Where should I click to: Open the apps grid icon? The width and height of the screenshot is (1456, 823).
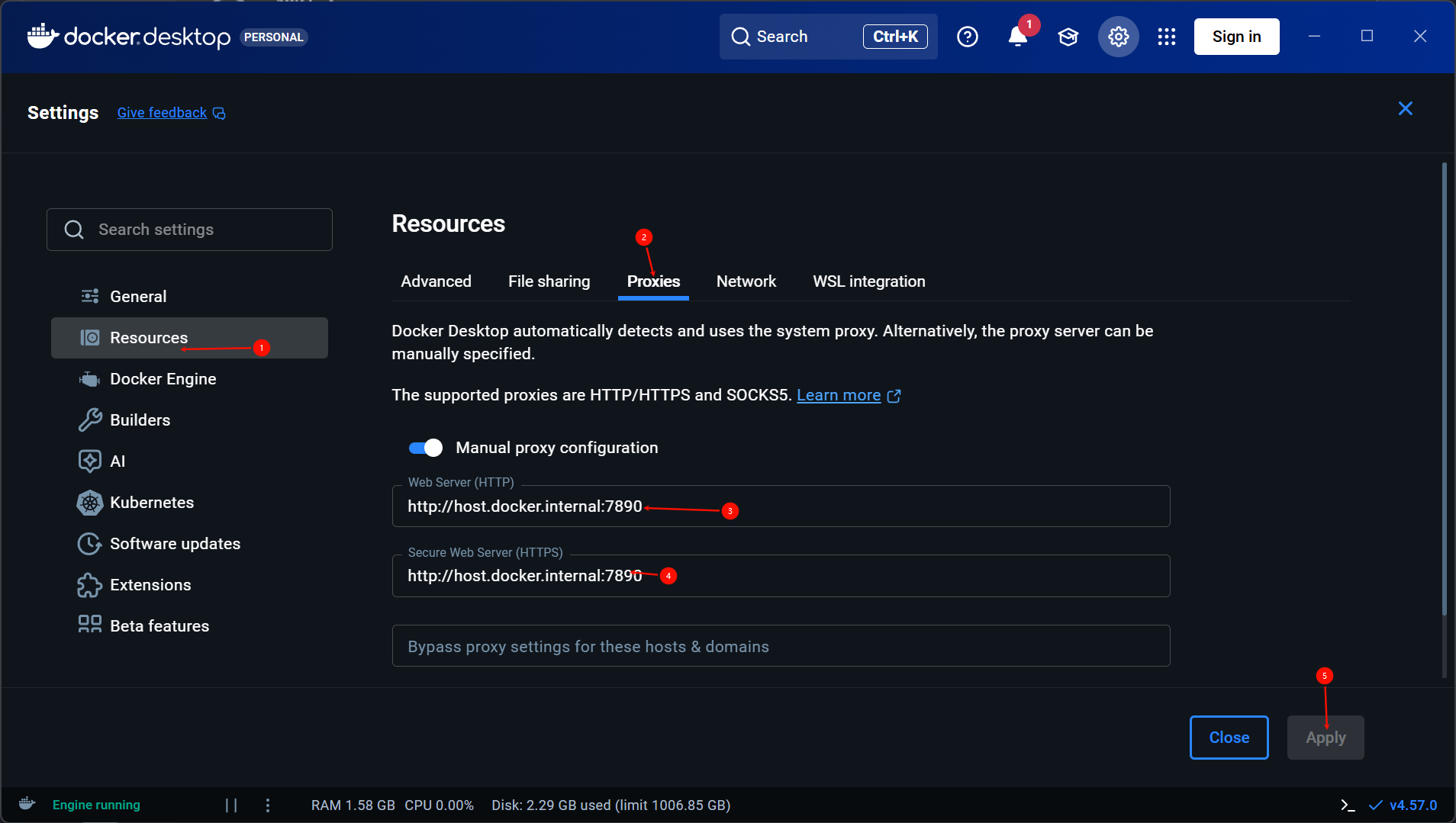point(1166,37)
